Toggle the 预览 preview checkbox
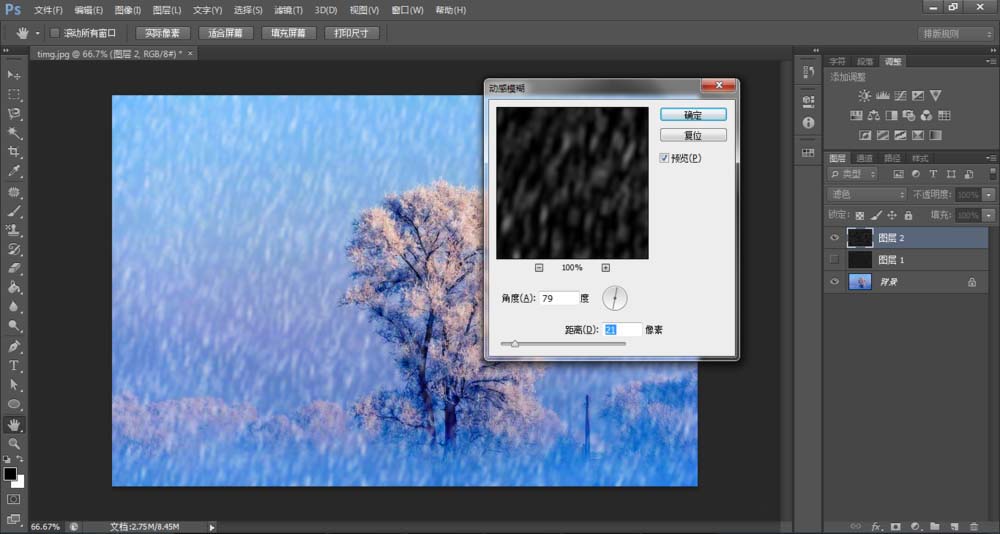 (x=665, y=159)
